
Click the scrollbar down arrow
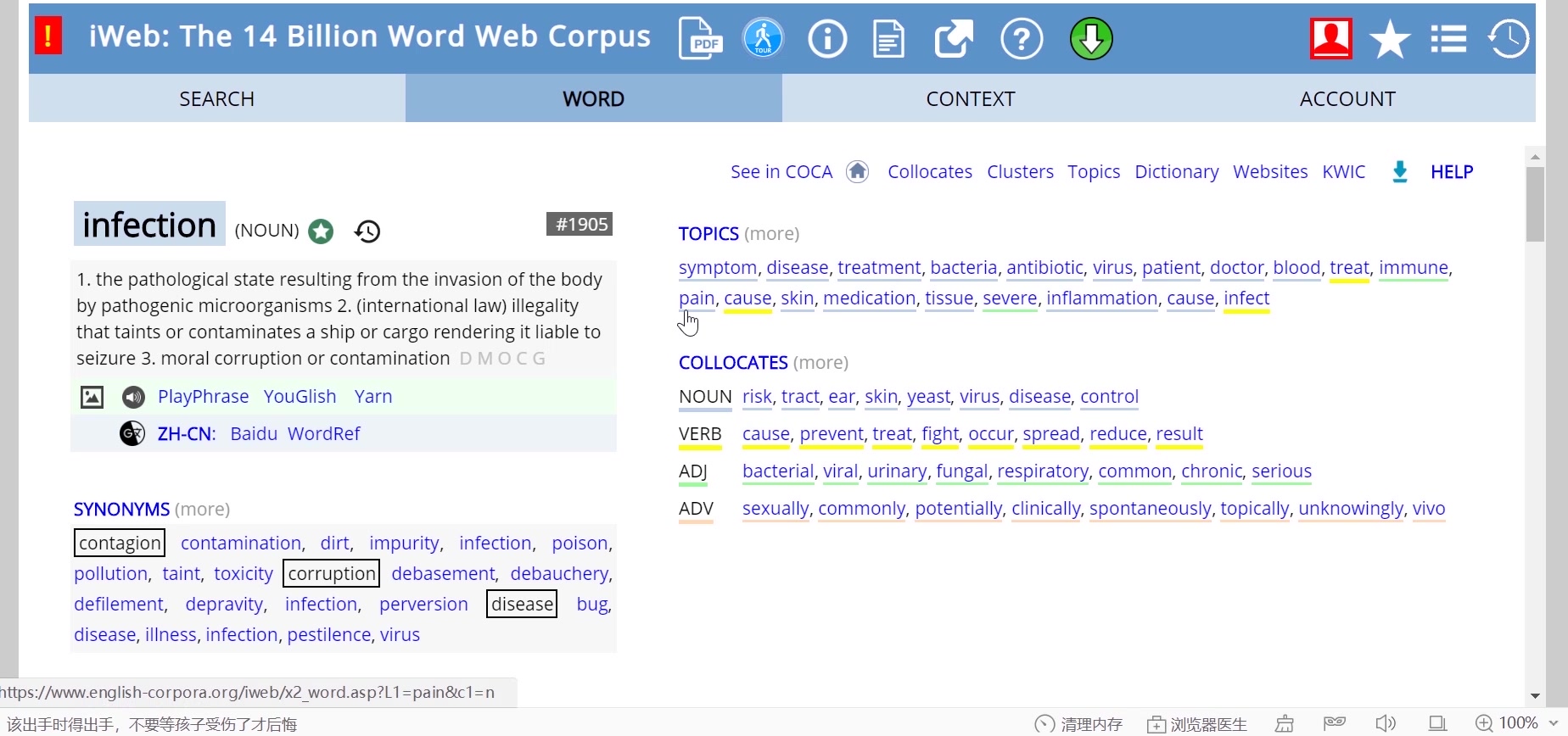(1535, 696)
